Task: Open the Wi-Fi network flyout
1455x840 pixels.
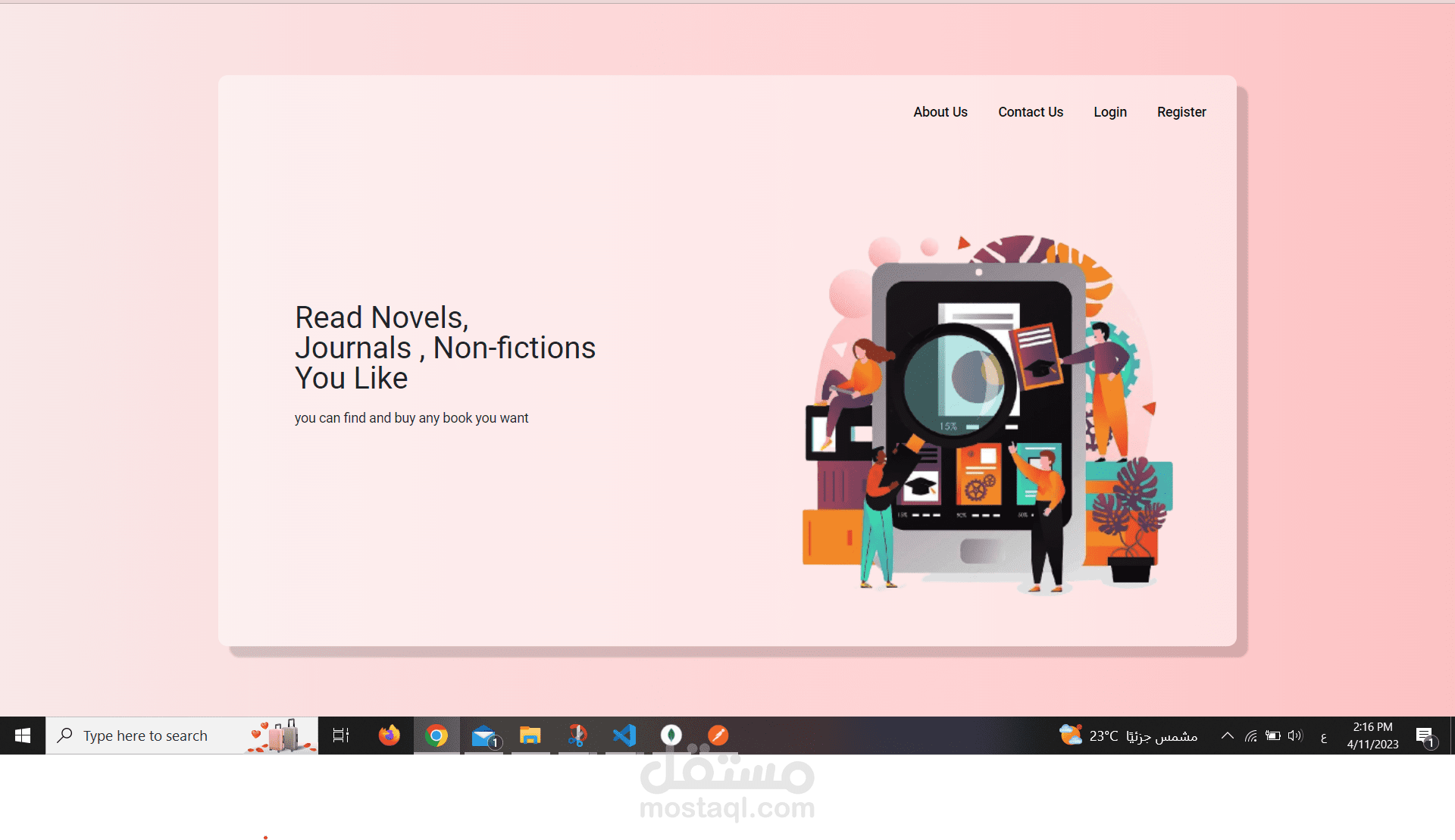Action: (1250, 735)
